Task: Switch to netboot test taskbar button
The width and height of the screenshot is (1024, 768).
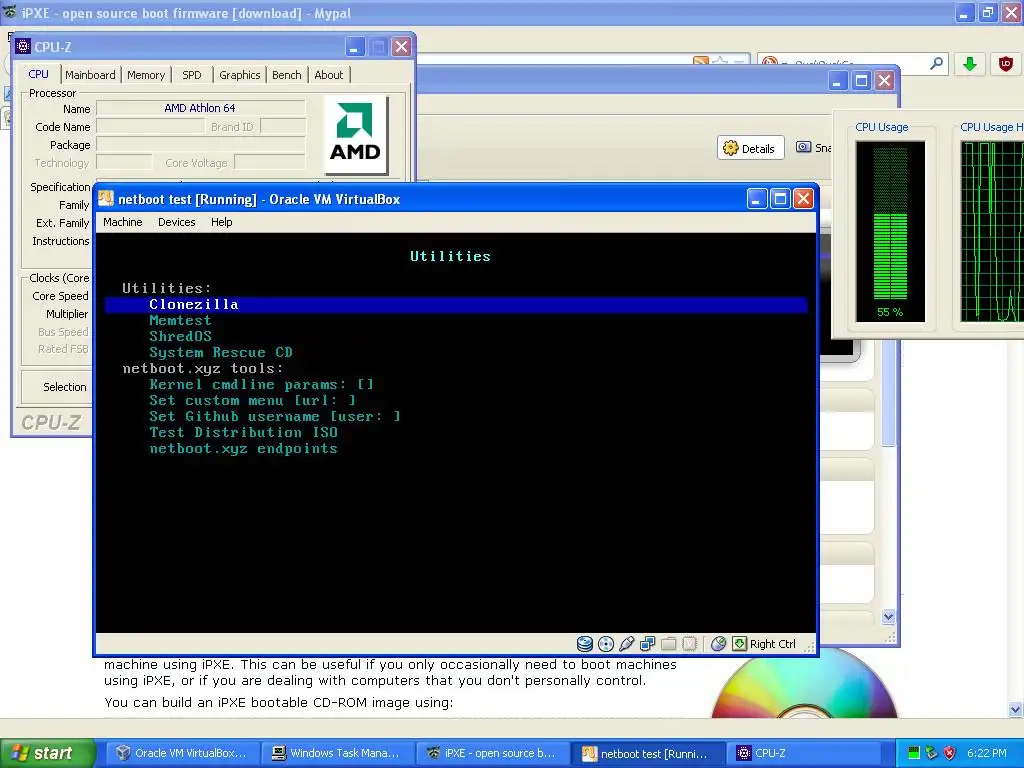Action: 647,753
